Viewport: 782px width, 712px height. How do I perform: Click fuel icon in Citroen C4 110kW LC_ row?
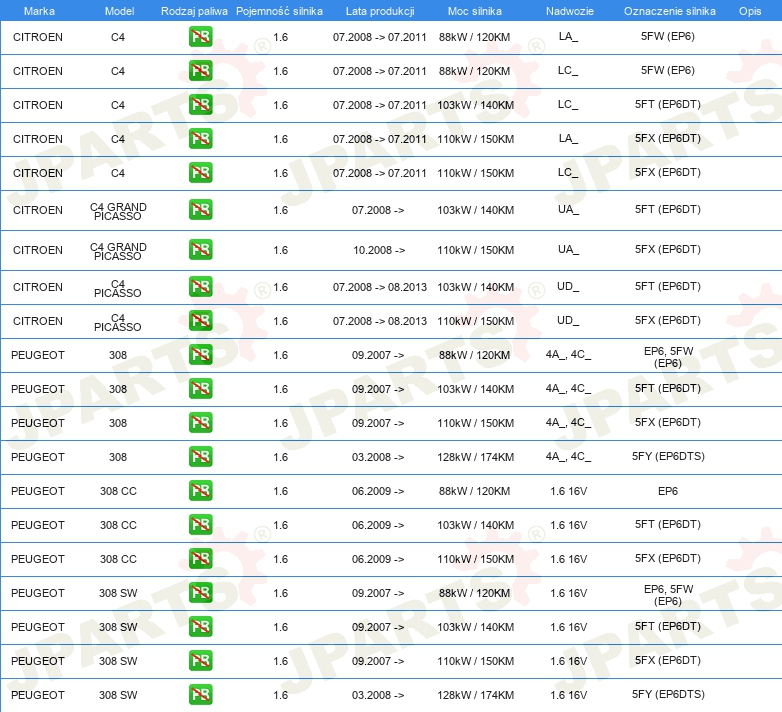tap(200, 173)
